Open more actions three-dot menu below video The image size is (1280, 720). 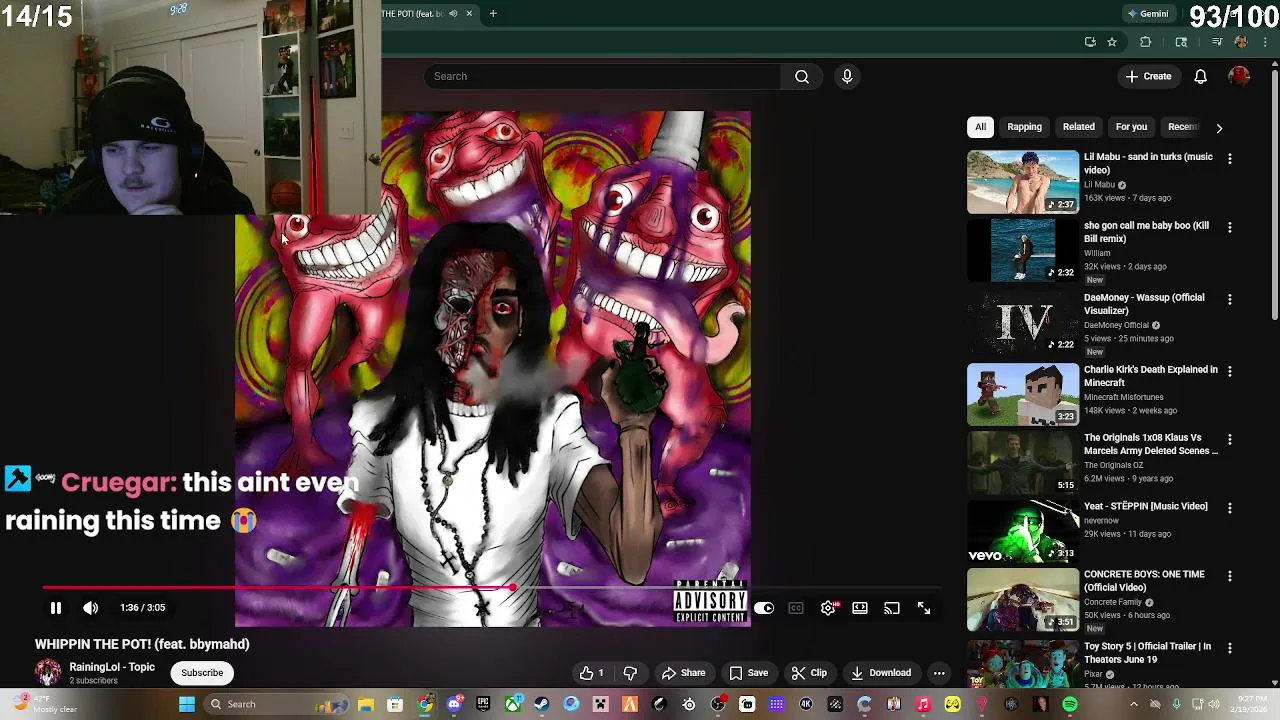(939, 673)
